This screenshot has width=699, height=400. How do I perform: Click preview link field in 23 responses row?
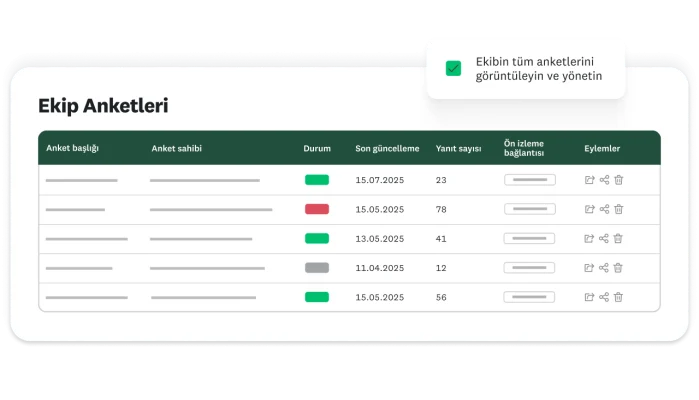click(x=530, y=180)
